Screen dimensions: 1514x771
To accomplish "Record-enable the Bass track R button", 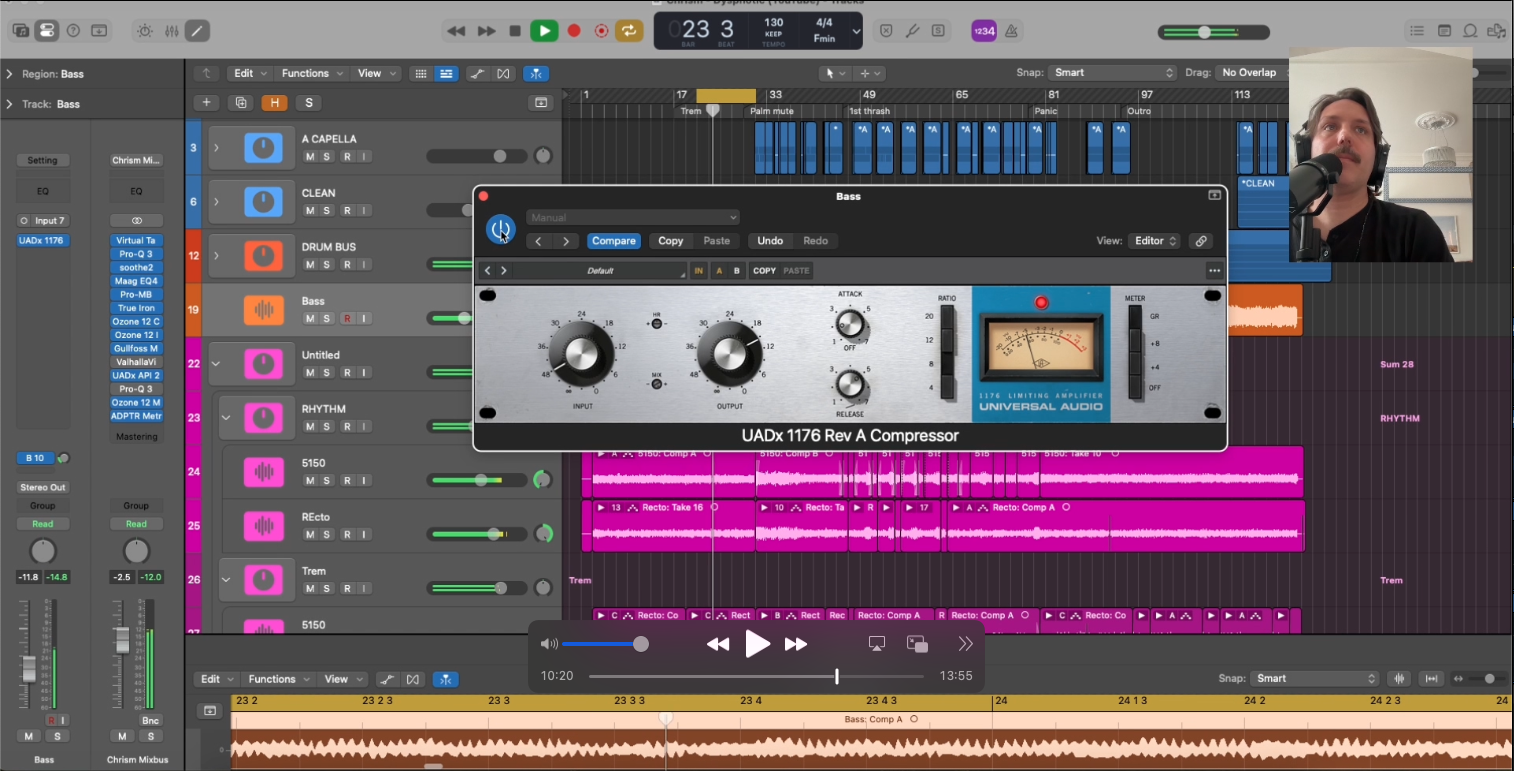I will point(347,318).
